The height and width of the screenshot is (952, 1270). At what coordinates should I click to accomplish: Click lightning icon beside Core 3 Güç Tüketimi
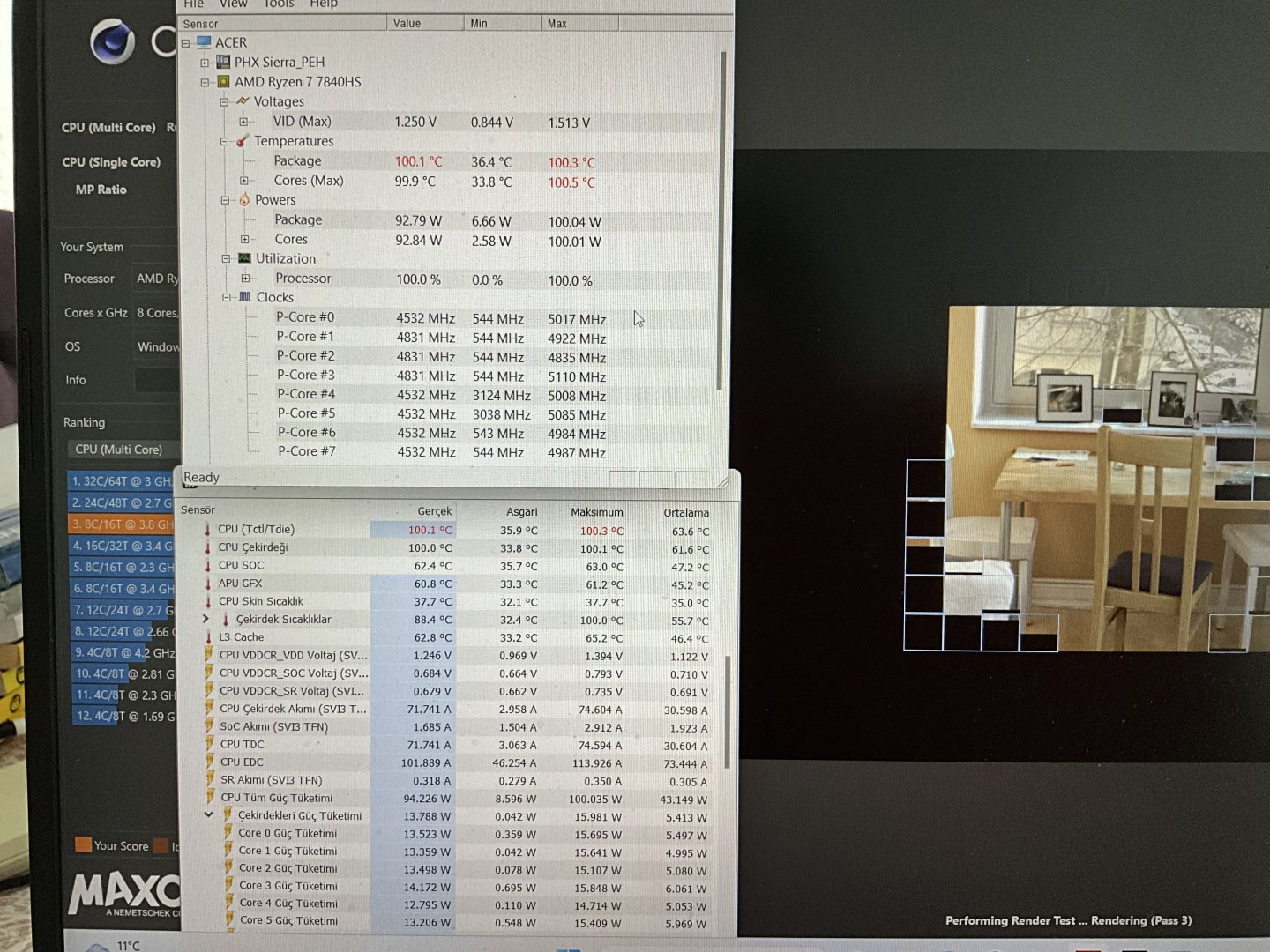229,886
